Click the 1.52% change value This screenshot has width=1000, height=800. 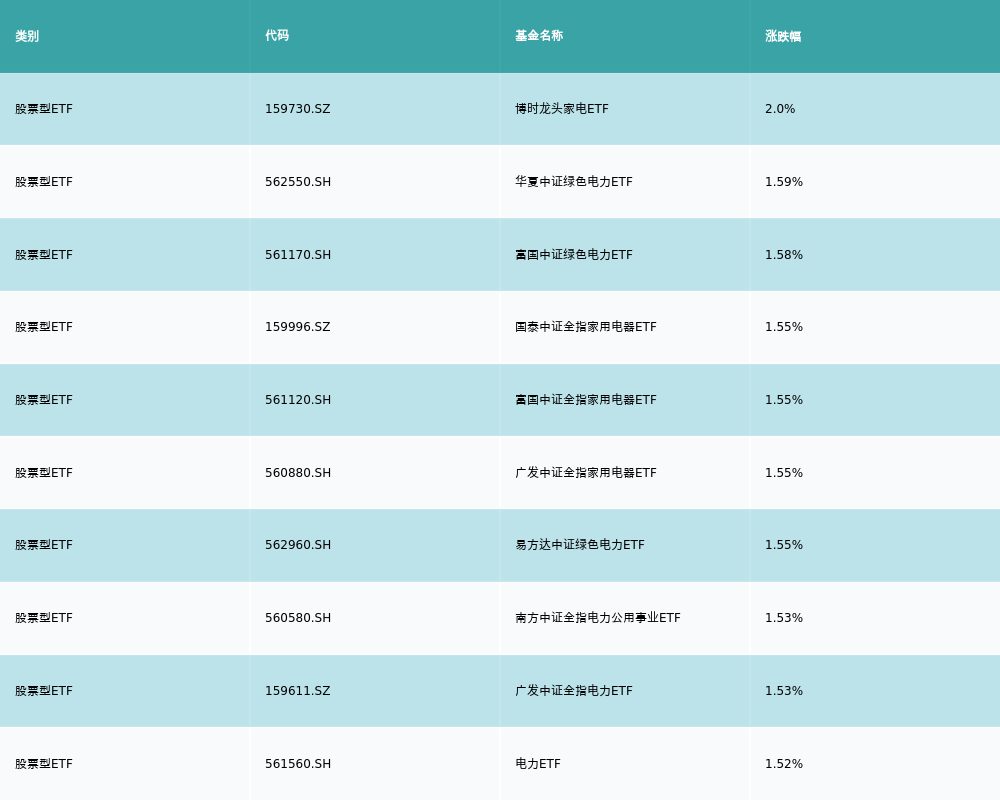784,764
